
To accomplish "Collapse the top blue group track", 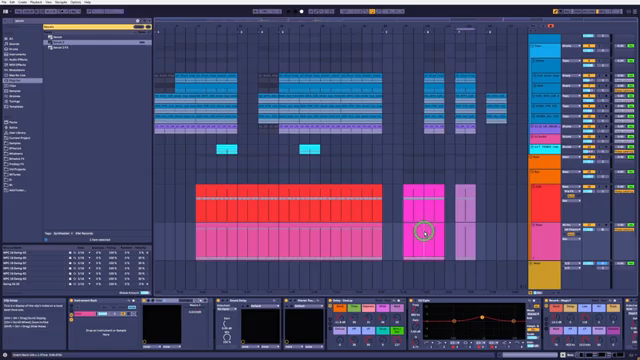I will point(532,46).
